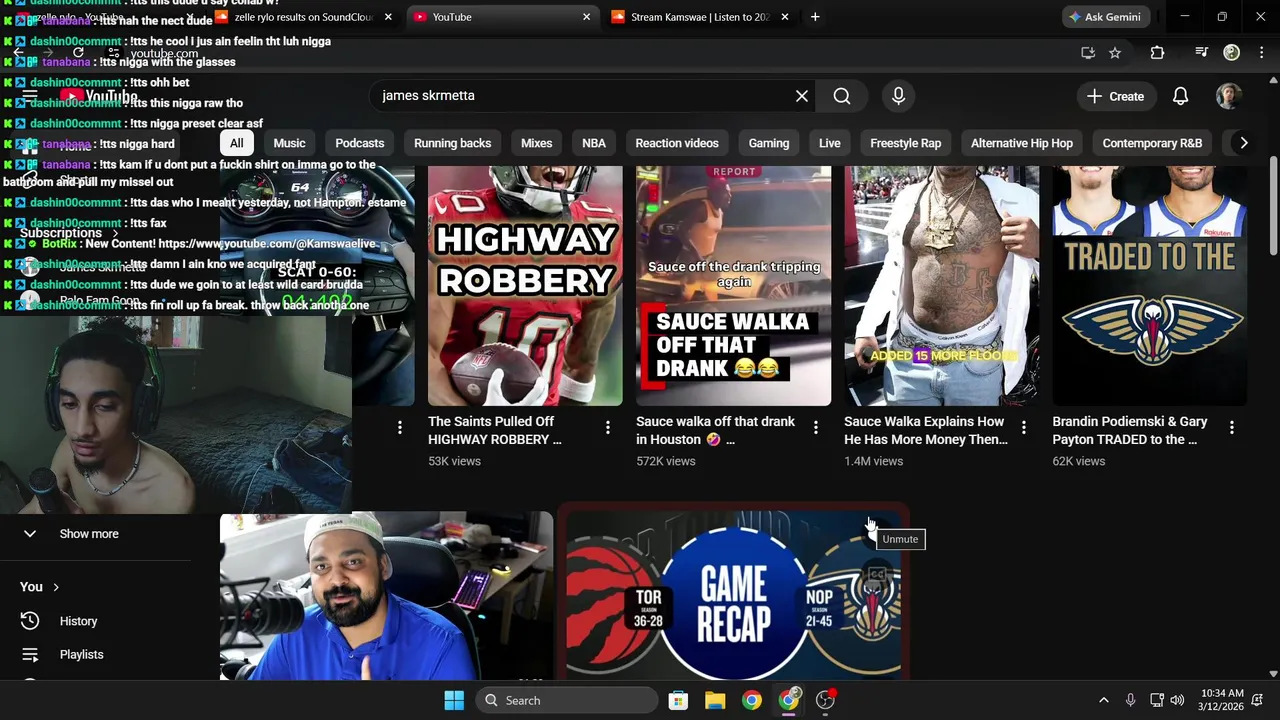Open volume control in system tray
The width and height of the screenshot is (1280, 720).
tap(1177, 700)
